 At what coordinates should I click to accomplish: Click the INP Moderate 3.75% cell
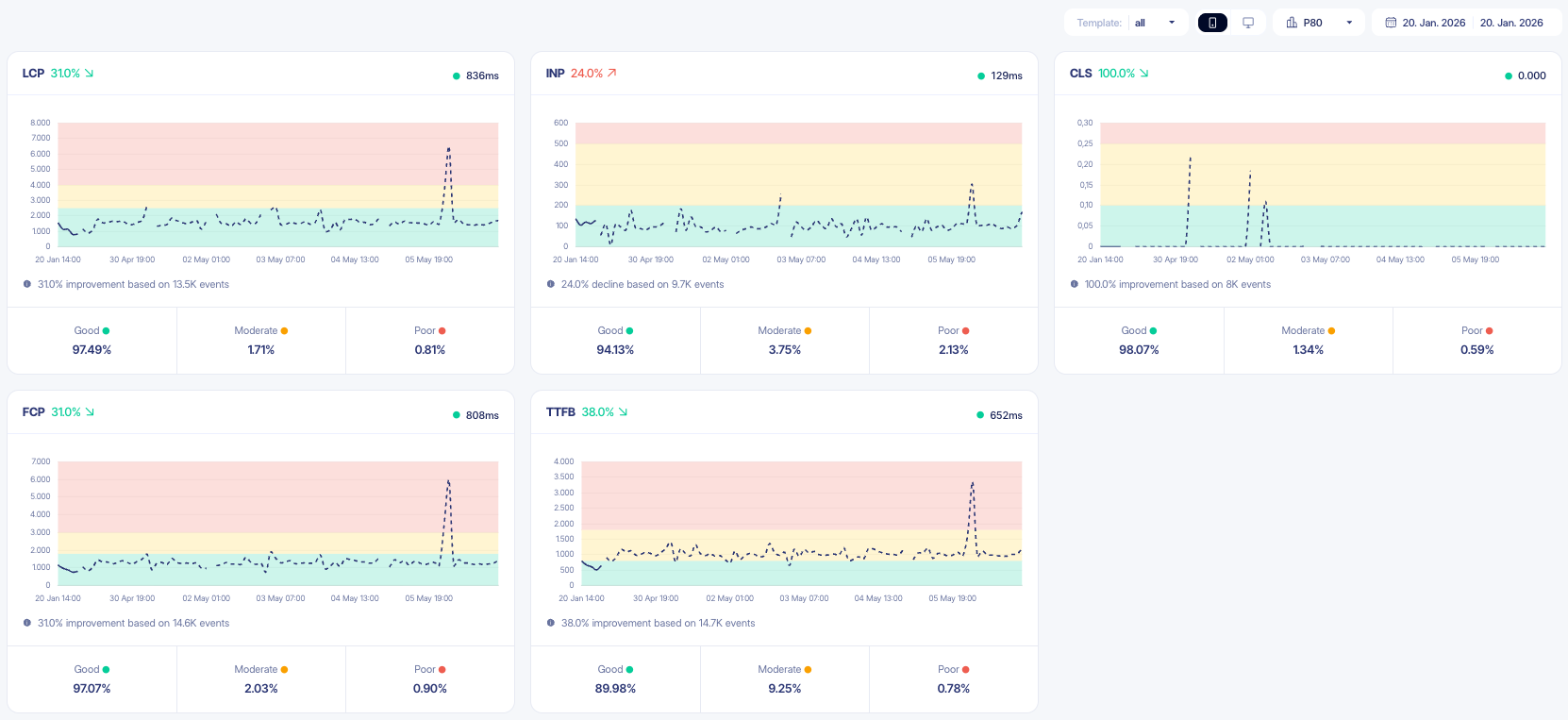coord(785,341)
